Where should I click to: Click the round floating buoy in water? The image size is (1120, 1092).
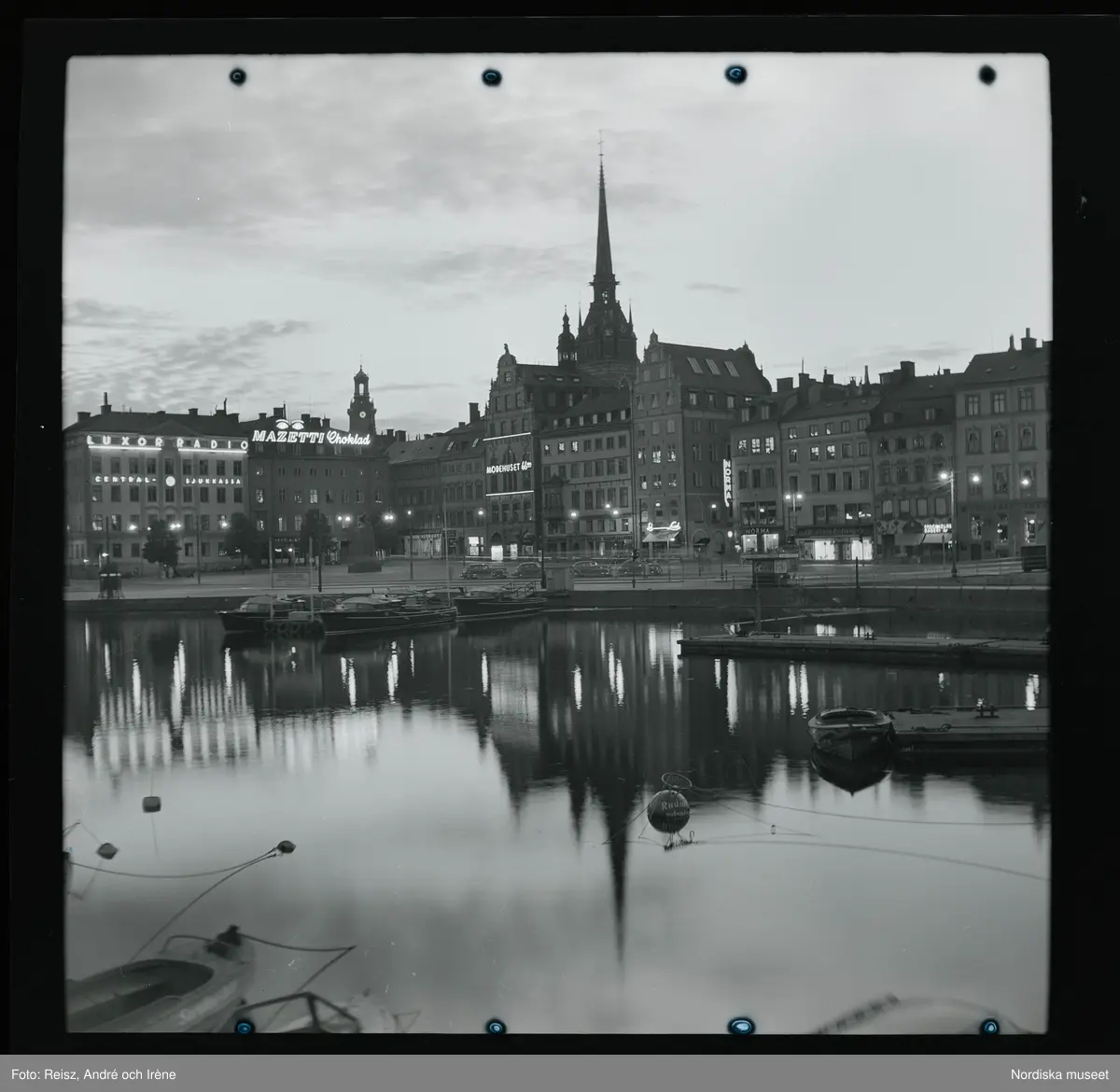click(x=669, y=808)
